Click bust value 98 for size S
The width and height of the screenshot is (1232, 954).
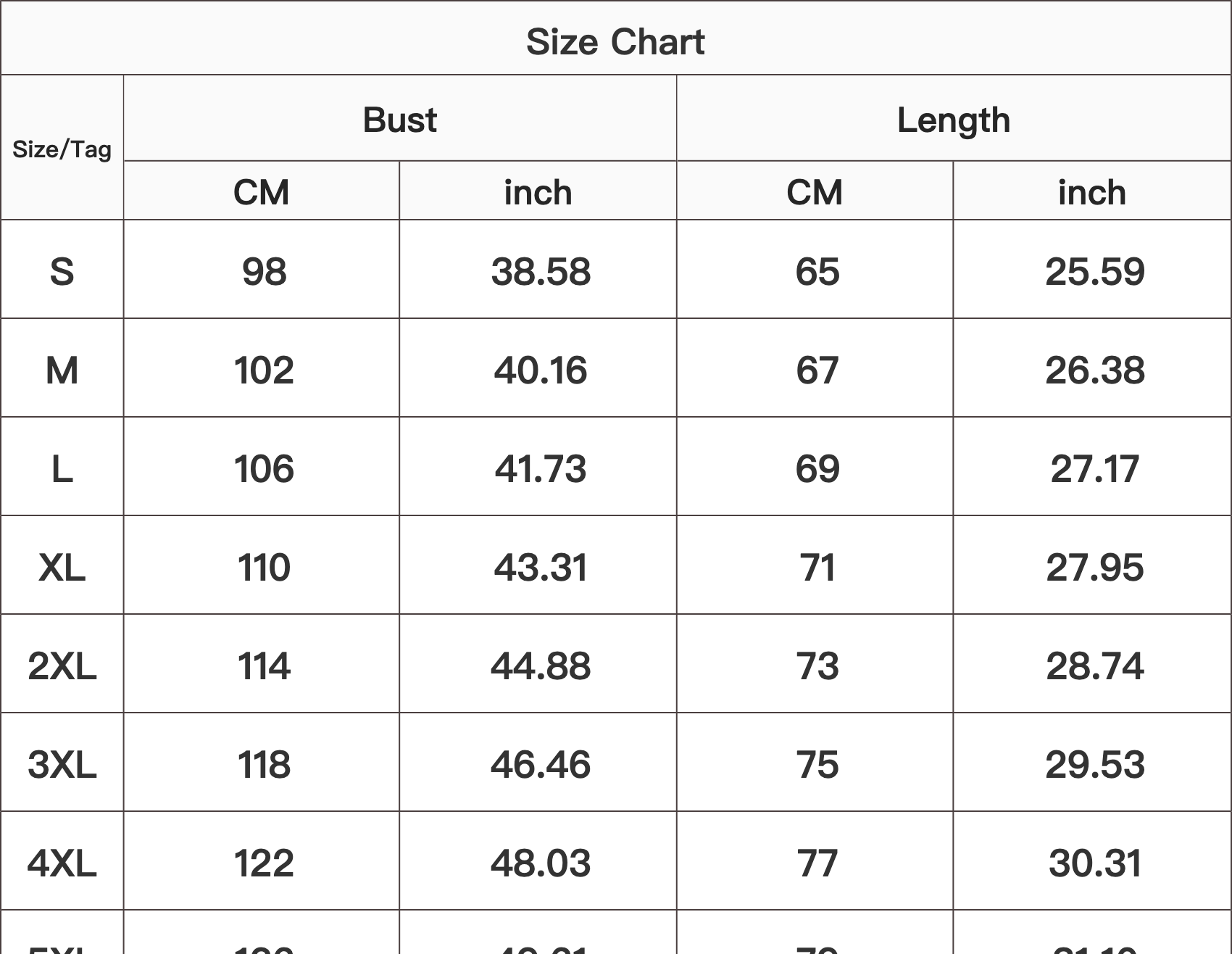pyautogui.click(x=264, y=271)
